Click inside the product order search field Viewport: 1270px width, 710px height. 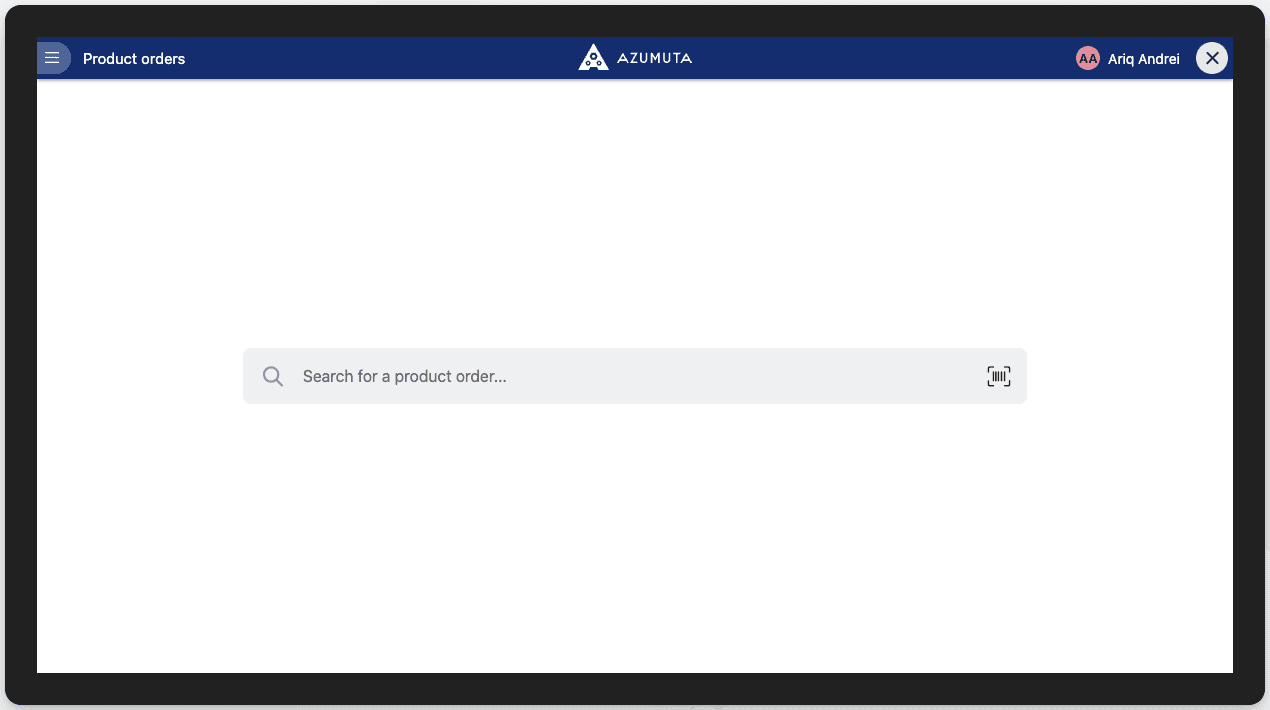click(x=600, y=376)
